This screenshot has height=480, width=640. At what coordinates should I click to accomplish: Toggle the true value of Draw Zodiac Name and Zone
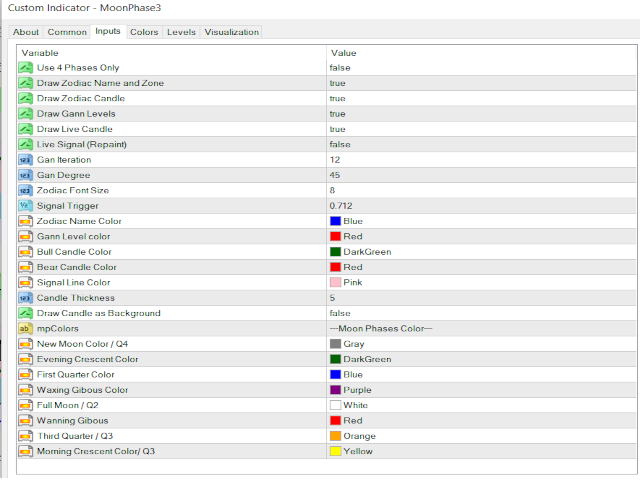coord(338,83)
